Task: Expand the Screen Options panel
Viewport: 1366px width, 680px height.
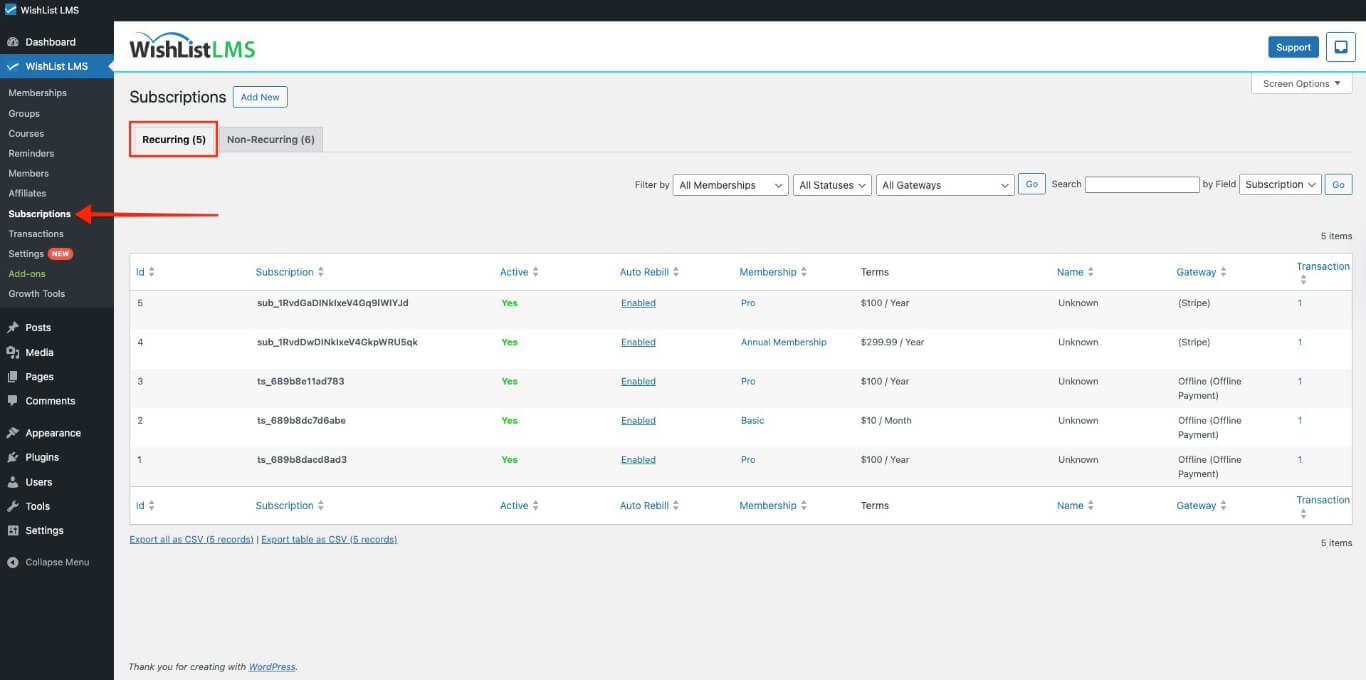Action: [x=1300, y=84]
